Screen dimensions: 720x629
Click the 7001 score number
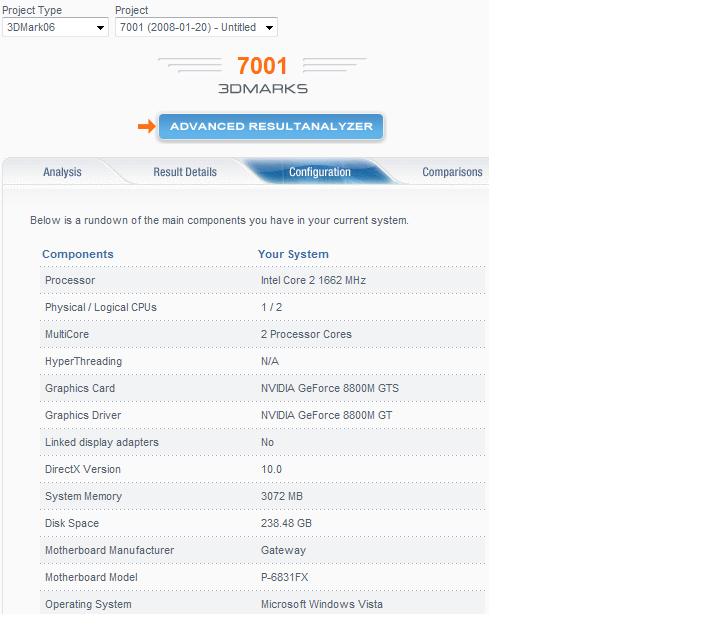click(262, 66)
